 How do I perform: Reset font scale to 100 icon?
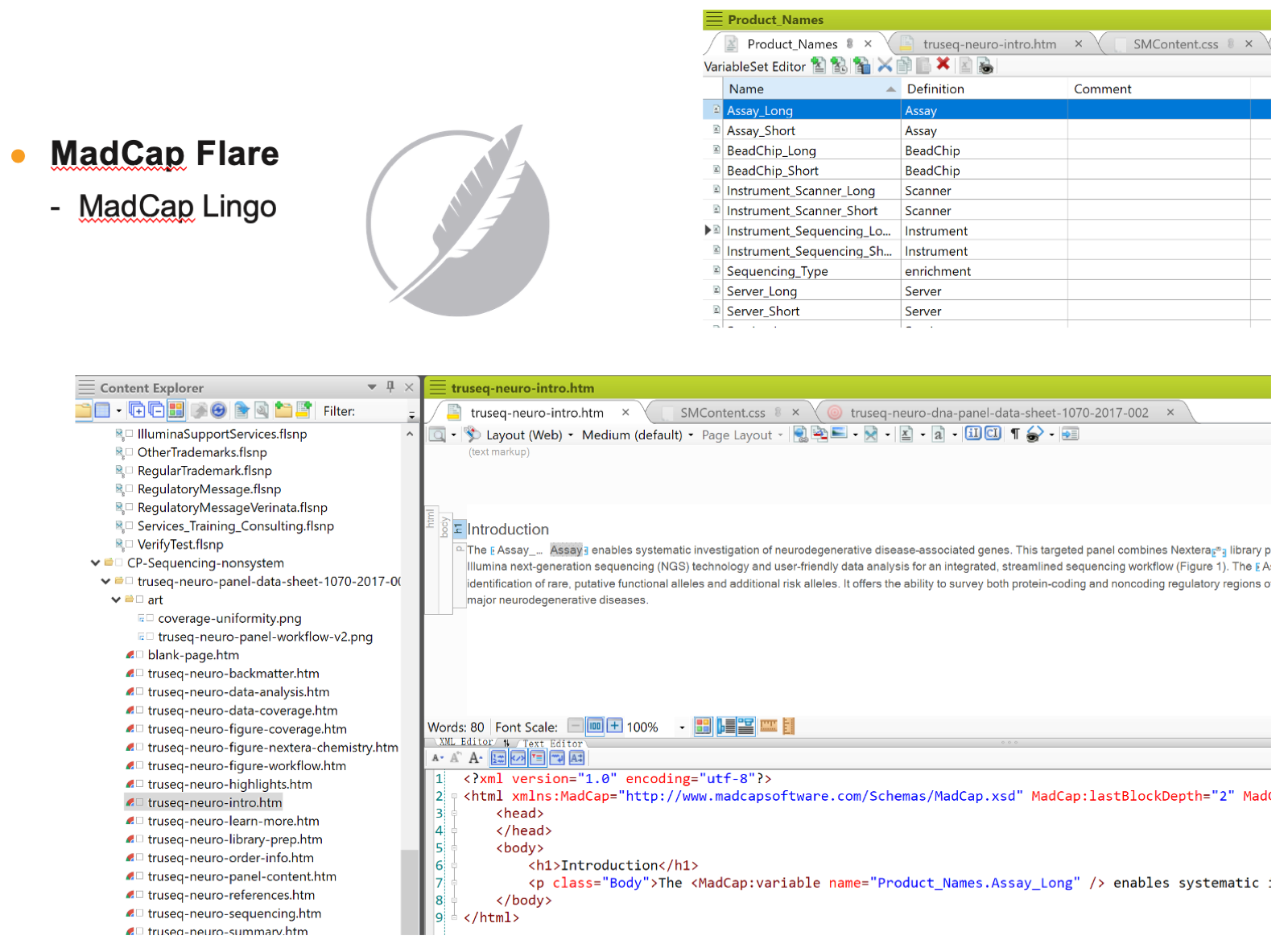(x=595, y=726)
